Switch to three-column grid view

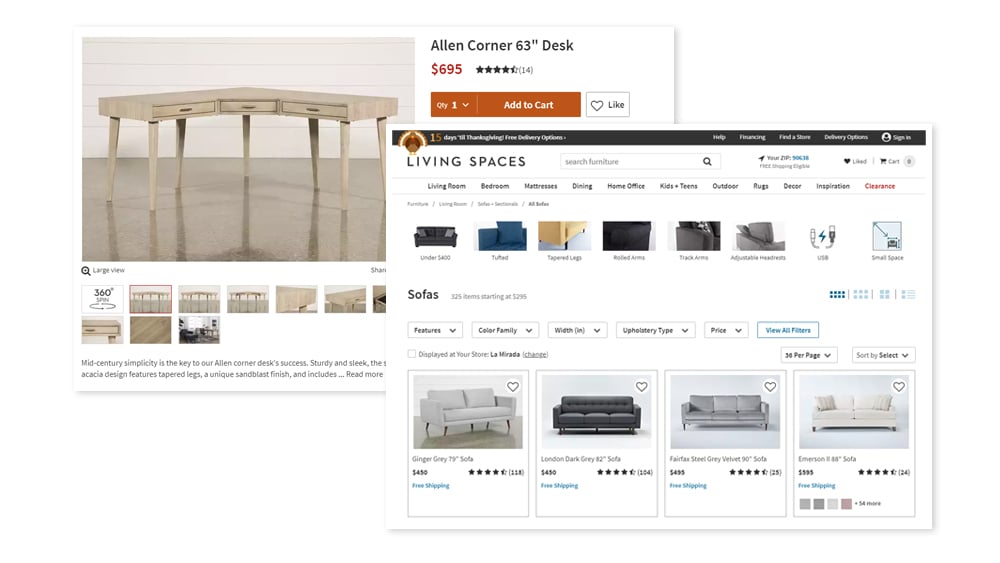pos(861,295)
